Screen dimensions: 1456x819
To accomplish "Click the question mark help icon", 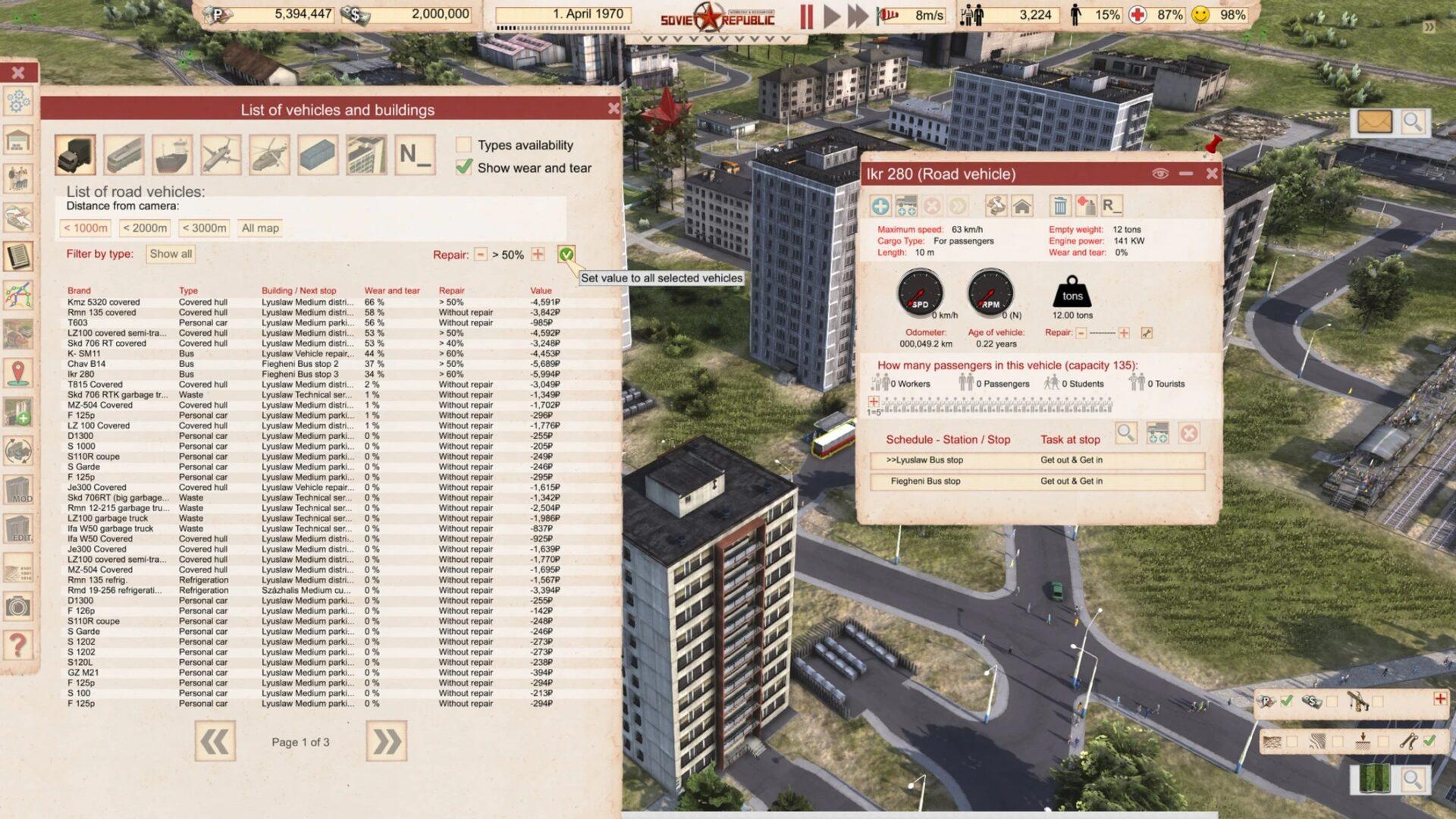I will pyautogui.click(x=18, y=645).
